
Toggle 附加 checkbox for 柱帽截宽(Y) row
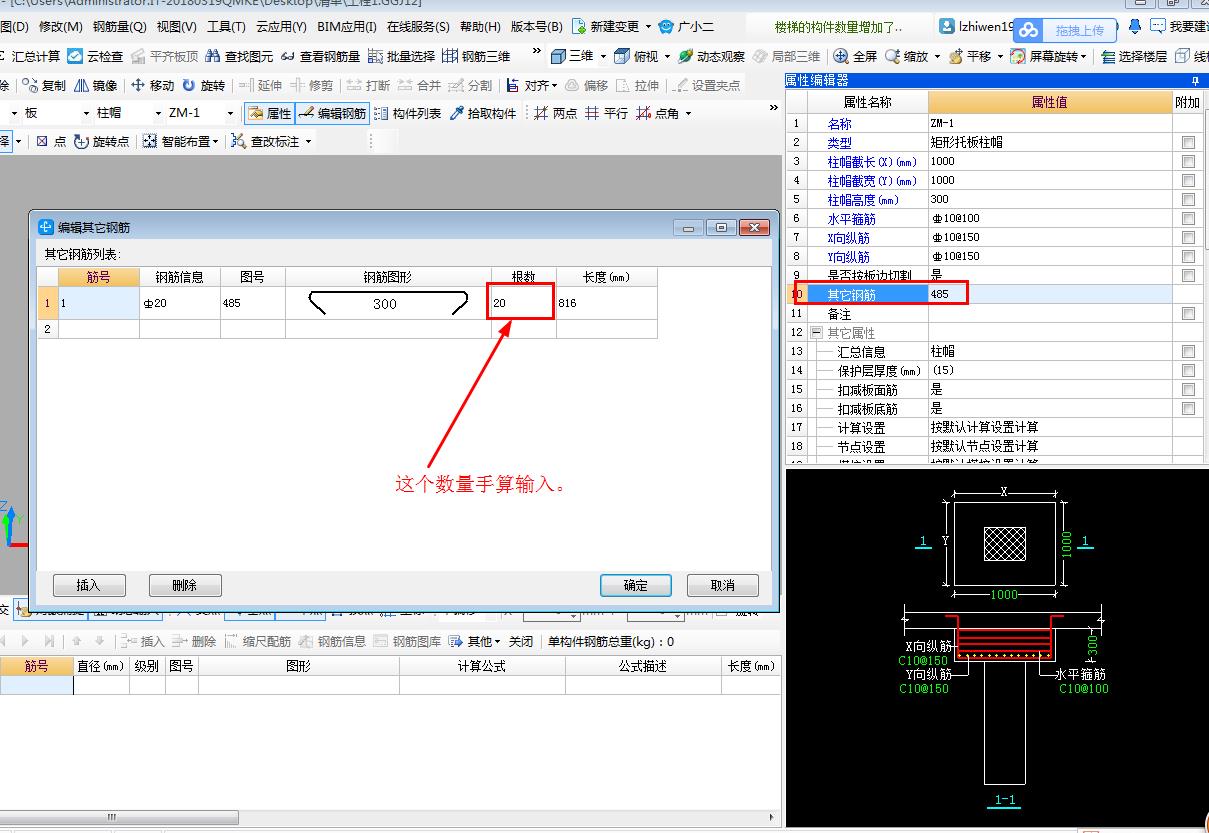tap(1188, 181)
